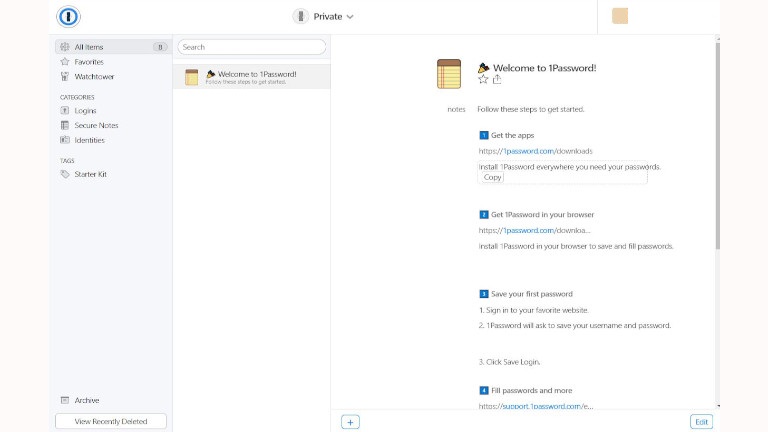Click the All Items count badge
768x432 pixels.
coord(160,47)
